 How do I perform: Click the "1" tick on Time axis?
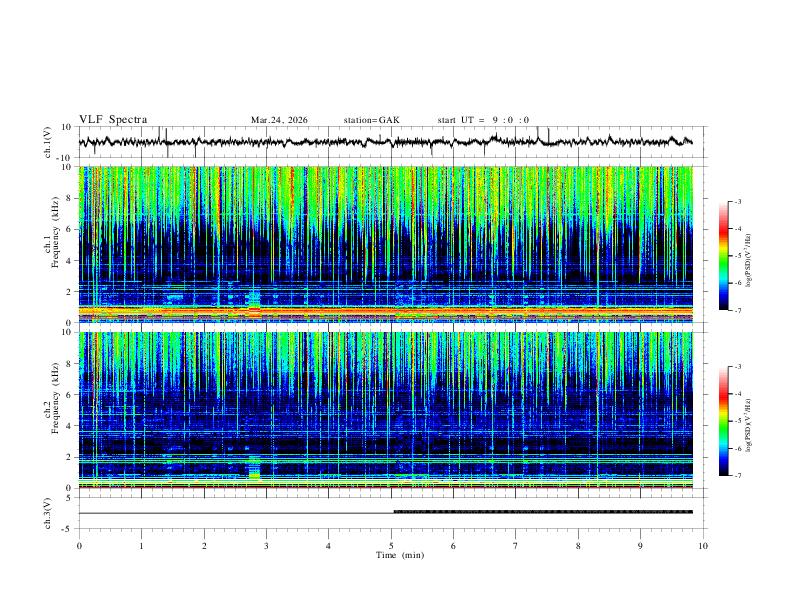point(141,546)
